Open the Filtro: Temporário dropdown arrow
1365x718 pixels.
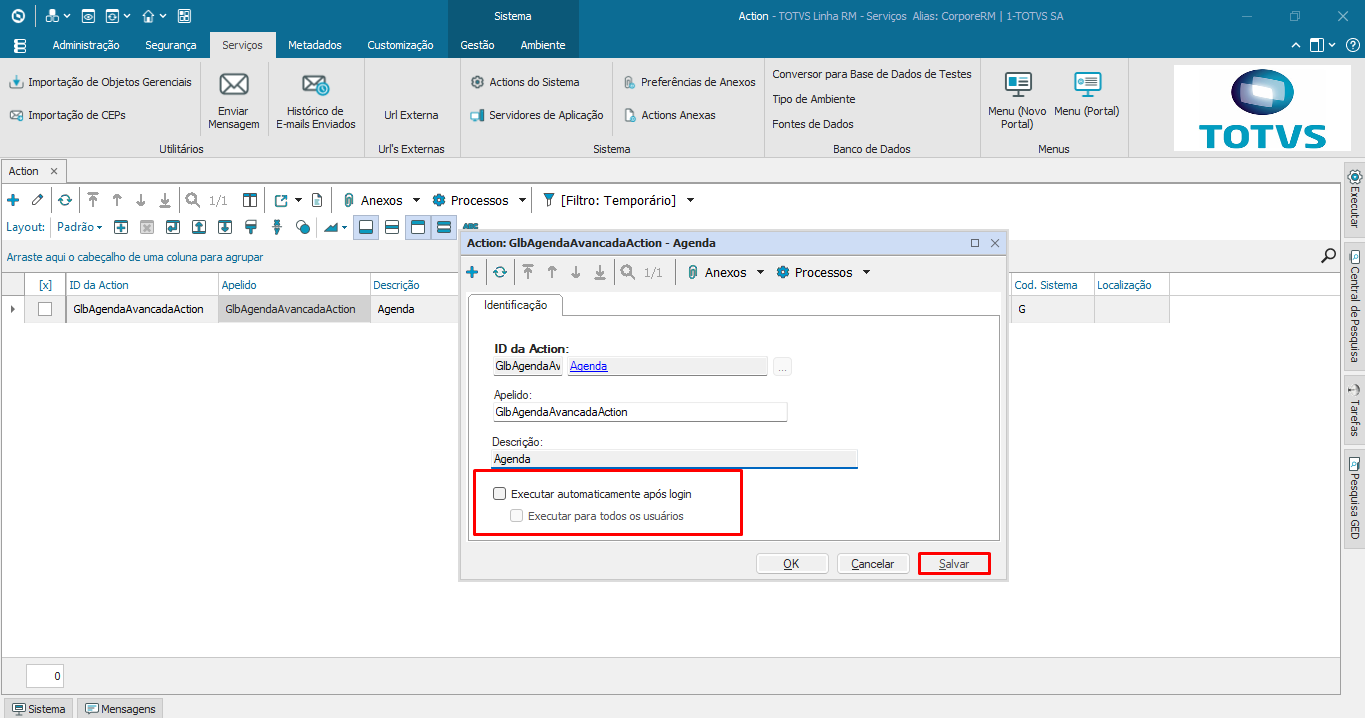(x=689, y=200)
